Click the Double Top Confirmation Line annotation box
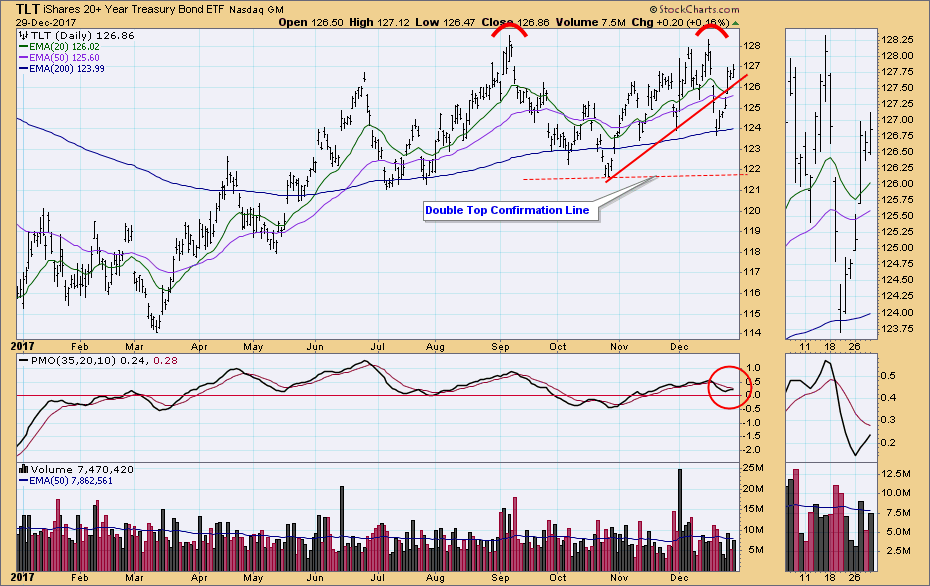The image size is (930, 586). point(510,211)
